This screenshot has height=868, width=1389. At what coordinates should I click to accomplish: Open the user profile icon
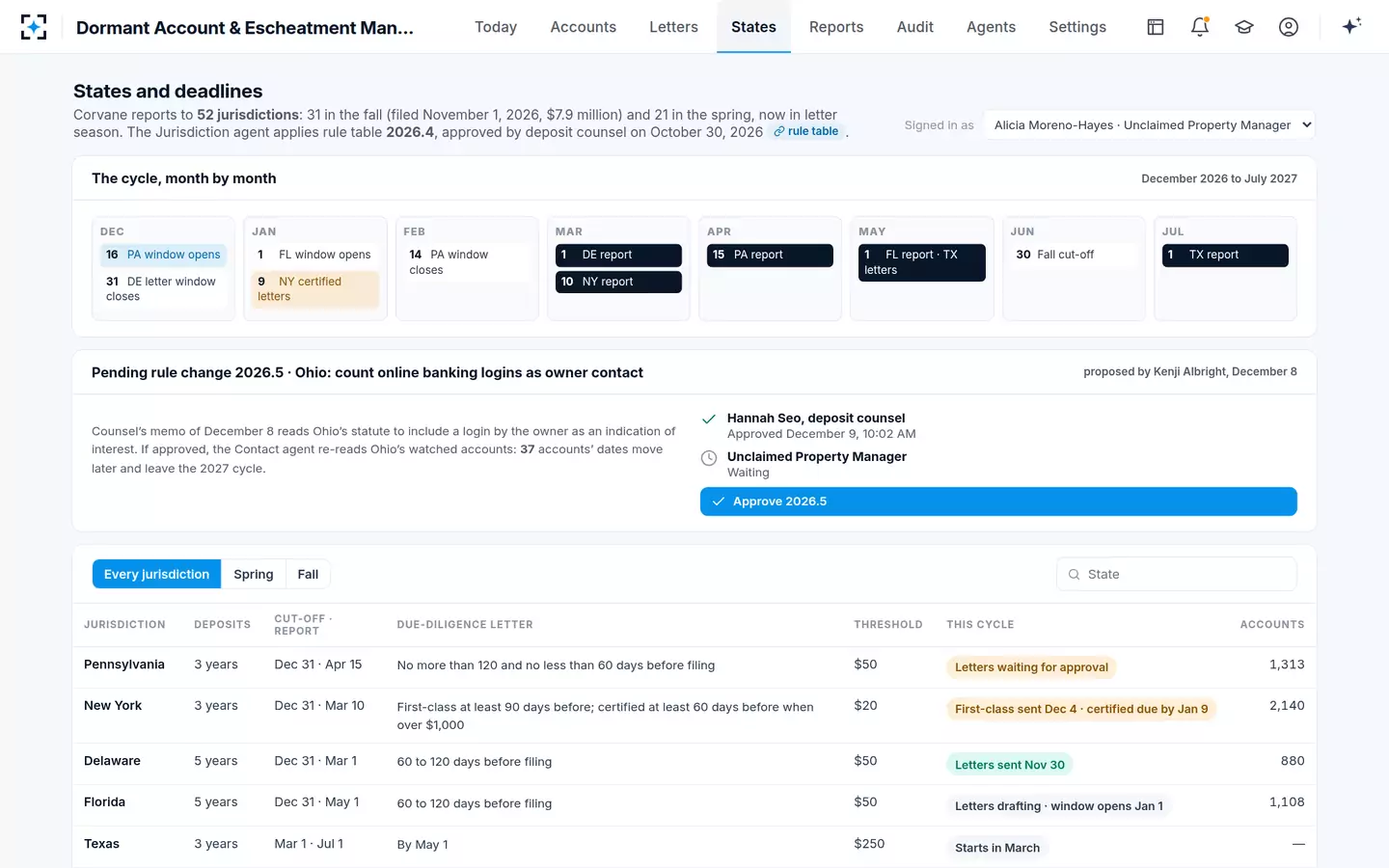(1289, 27)
